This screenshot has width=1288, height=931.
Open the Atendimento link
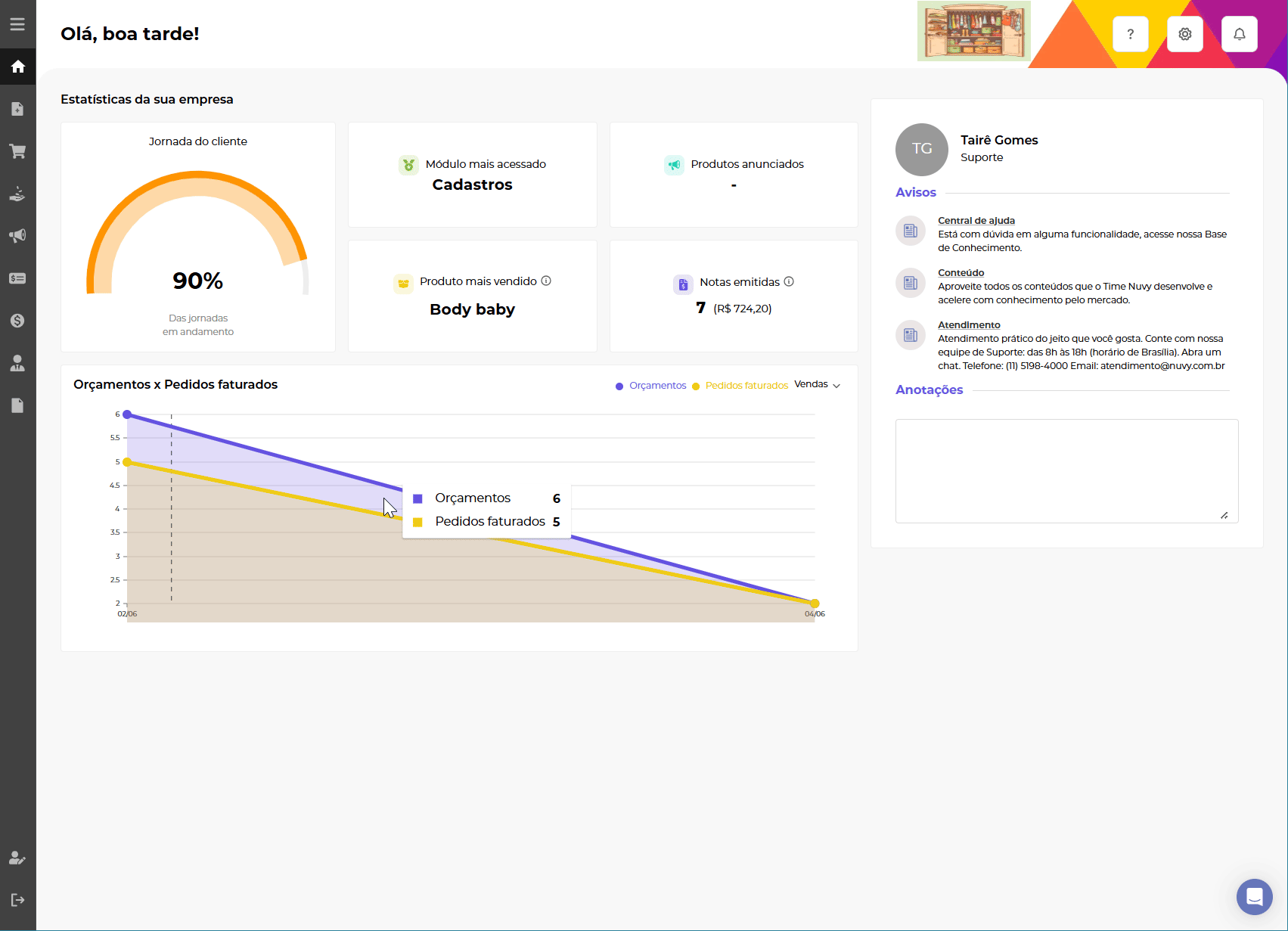969,325
